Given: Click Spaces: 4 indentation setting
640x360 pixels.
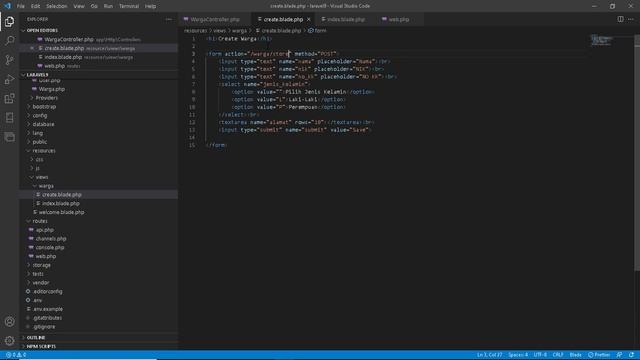Looking at the screenshot, I should (x=518, y=355).
